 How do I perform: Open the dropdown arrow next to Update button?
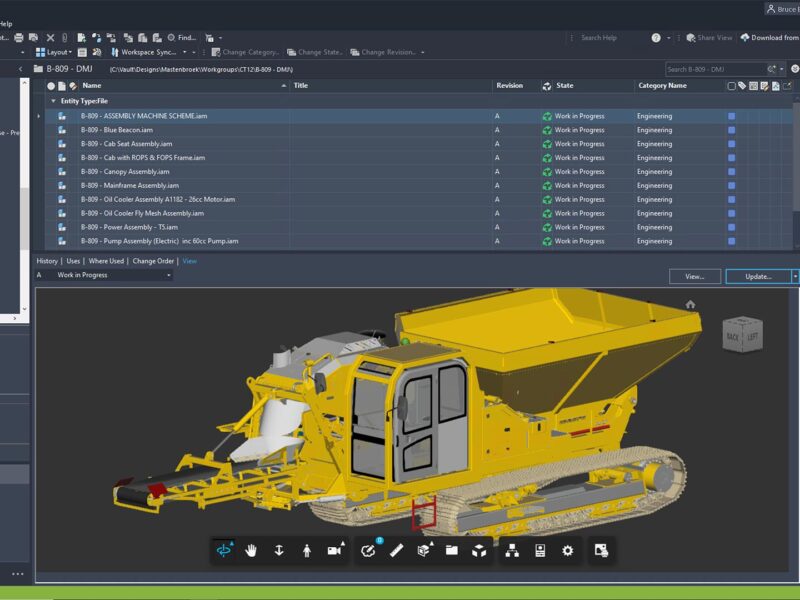pos(794,277)
